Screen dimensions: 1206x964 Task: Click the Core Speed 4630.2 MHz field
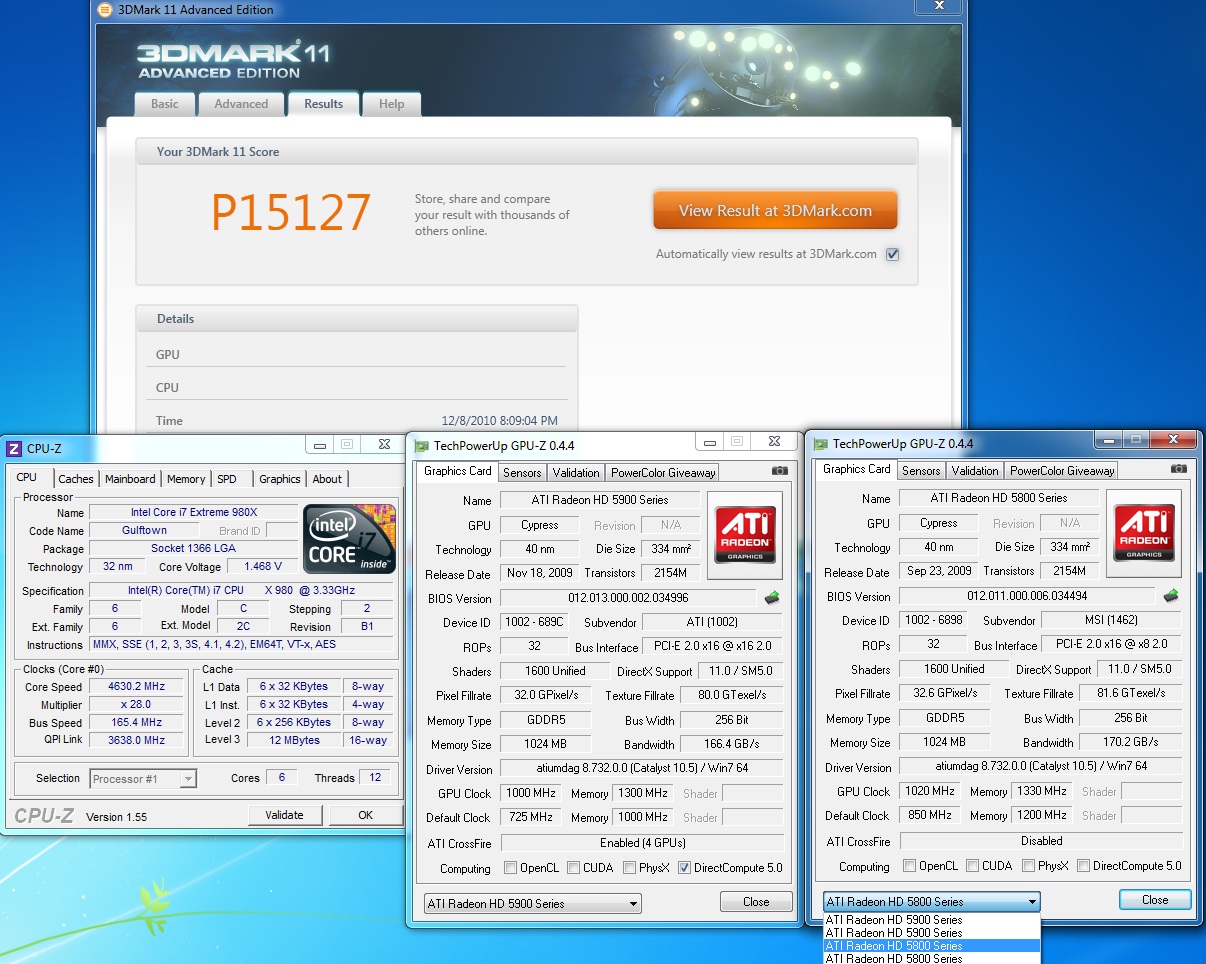click(x=138, y=686)
